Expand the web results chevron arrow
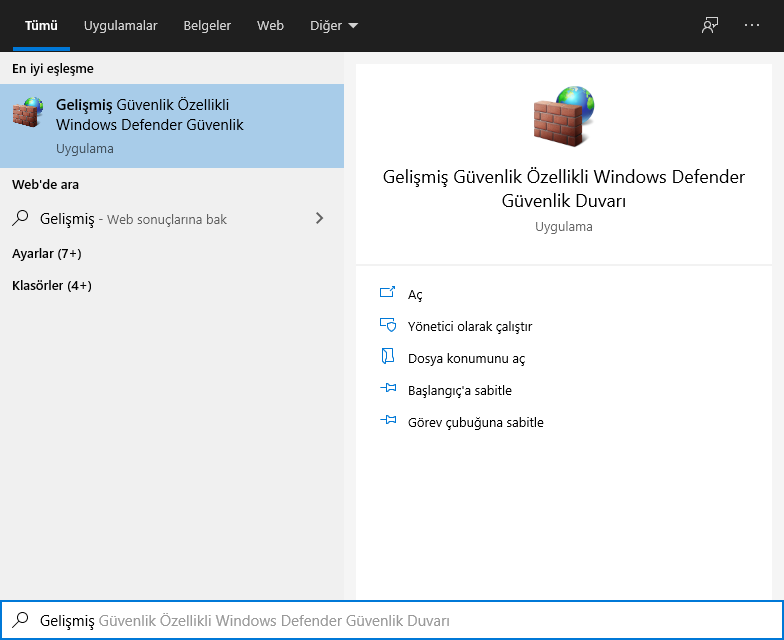Image resolution: width=784 pixels, height=640 pixels. tap(320, 218)
